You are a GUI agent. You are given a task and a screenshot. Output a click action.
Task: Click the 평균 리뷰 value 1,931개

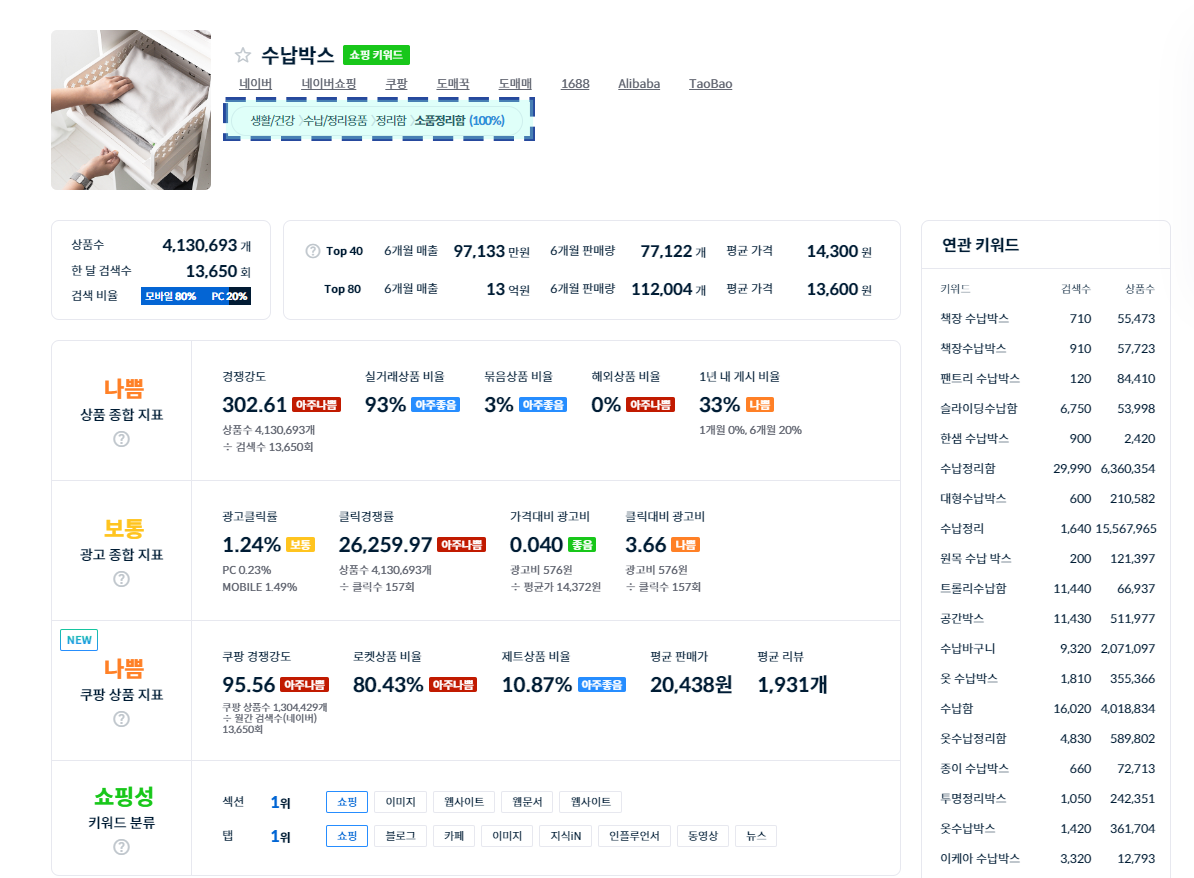[x=792, y=685]
